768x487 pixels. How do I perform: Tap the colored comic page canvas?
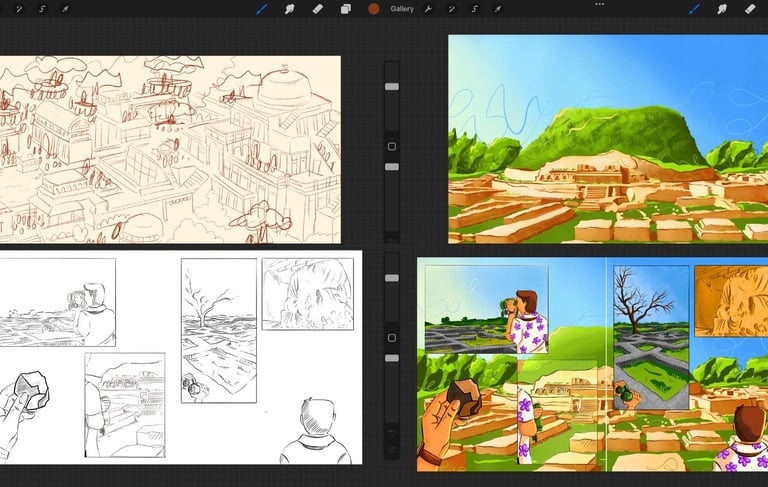pos(592,365)
